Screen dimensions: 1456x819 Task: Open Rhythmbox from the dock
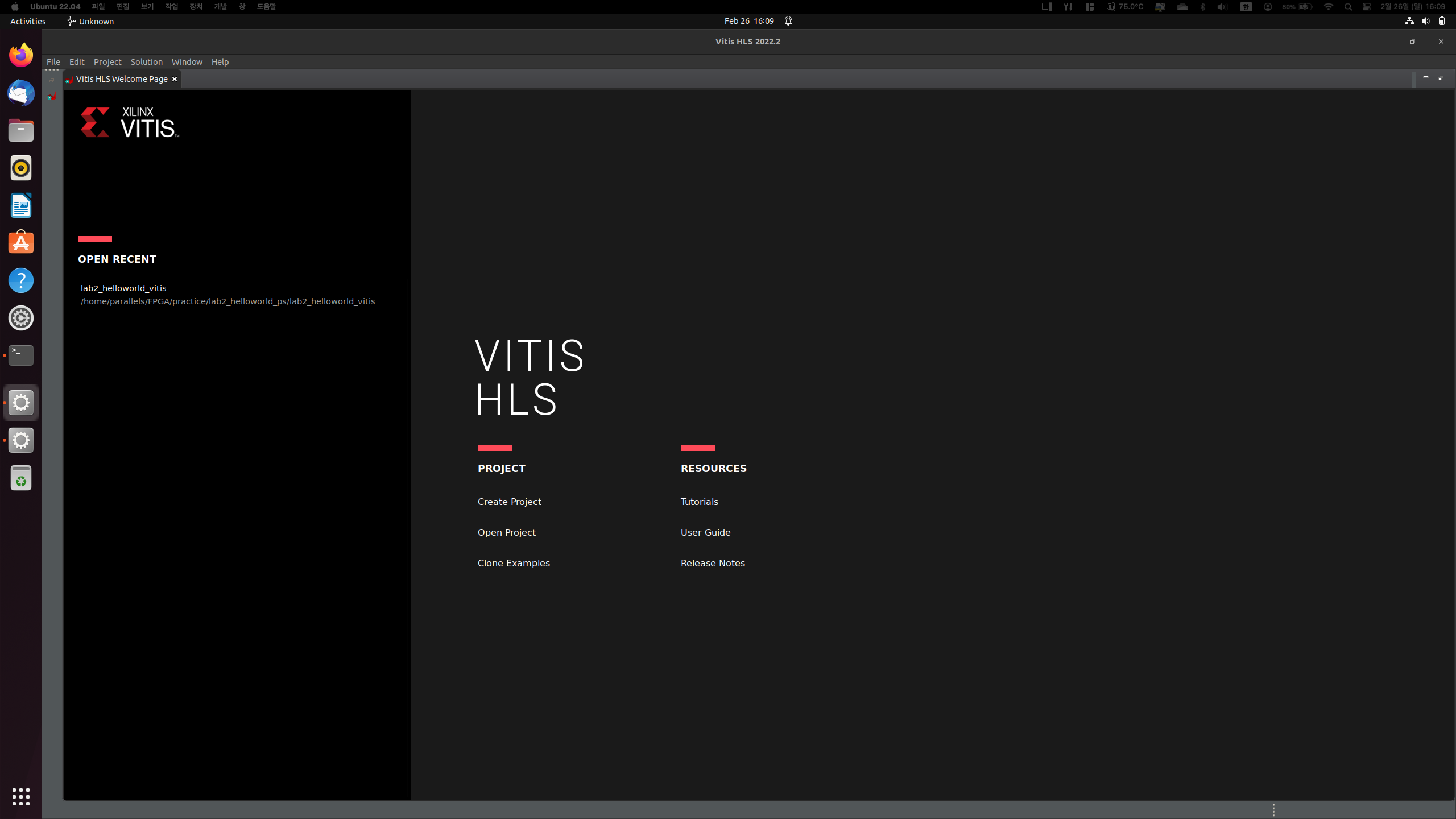(21, 168)
